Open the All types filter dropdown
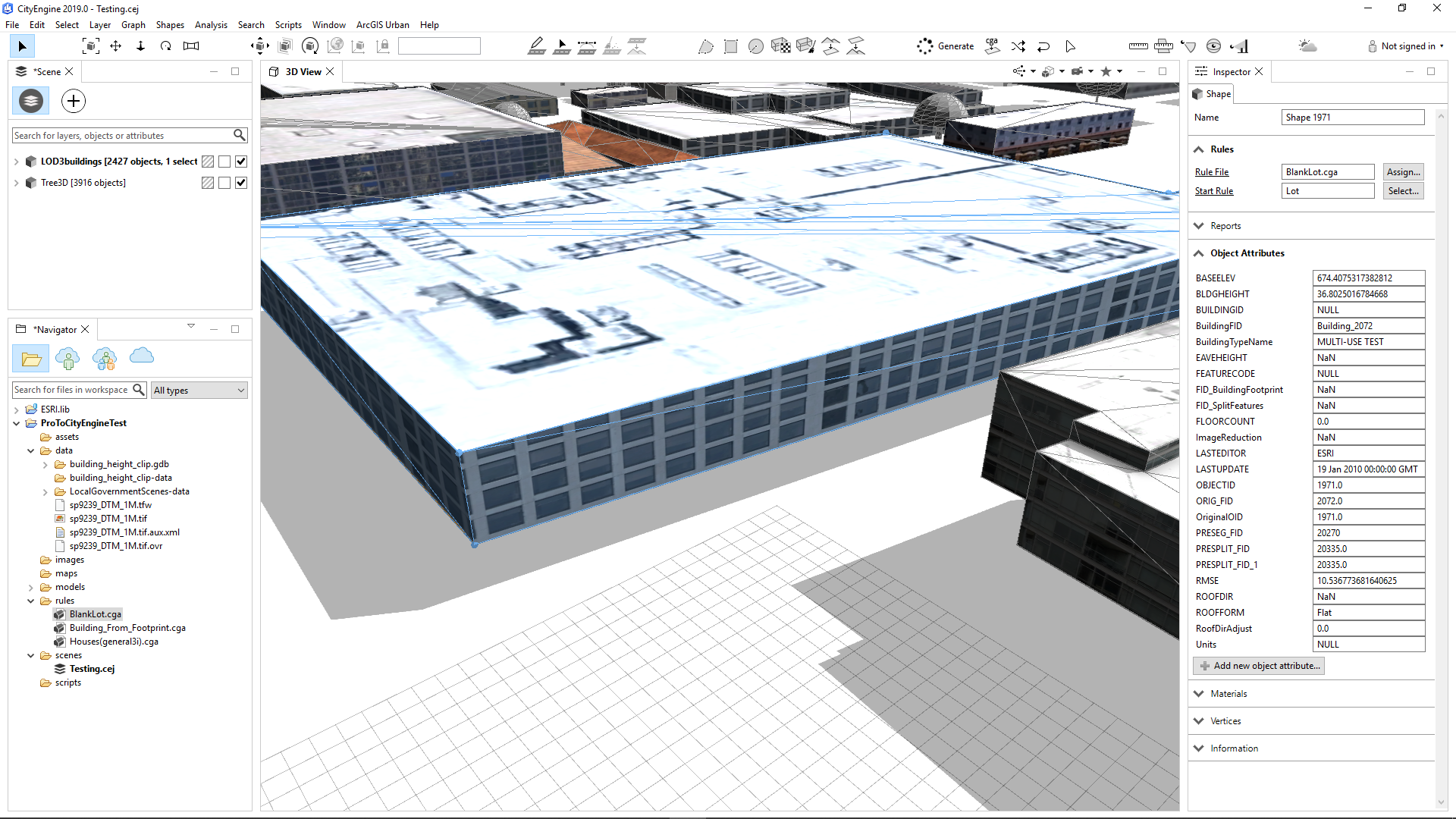This screenshot has width=1456, height=819. [199, 390]
